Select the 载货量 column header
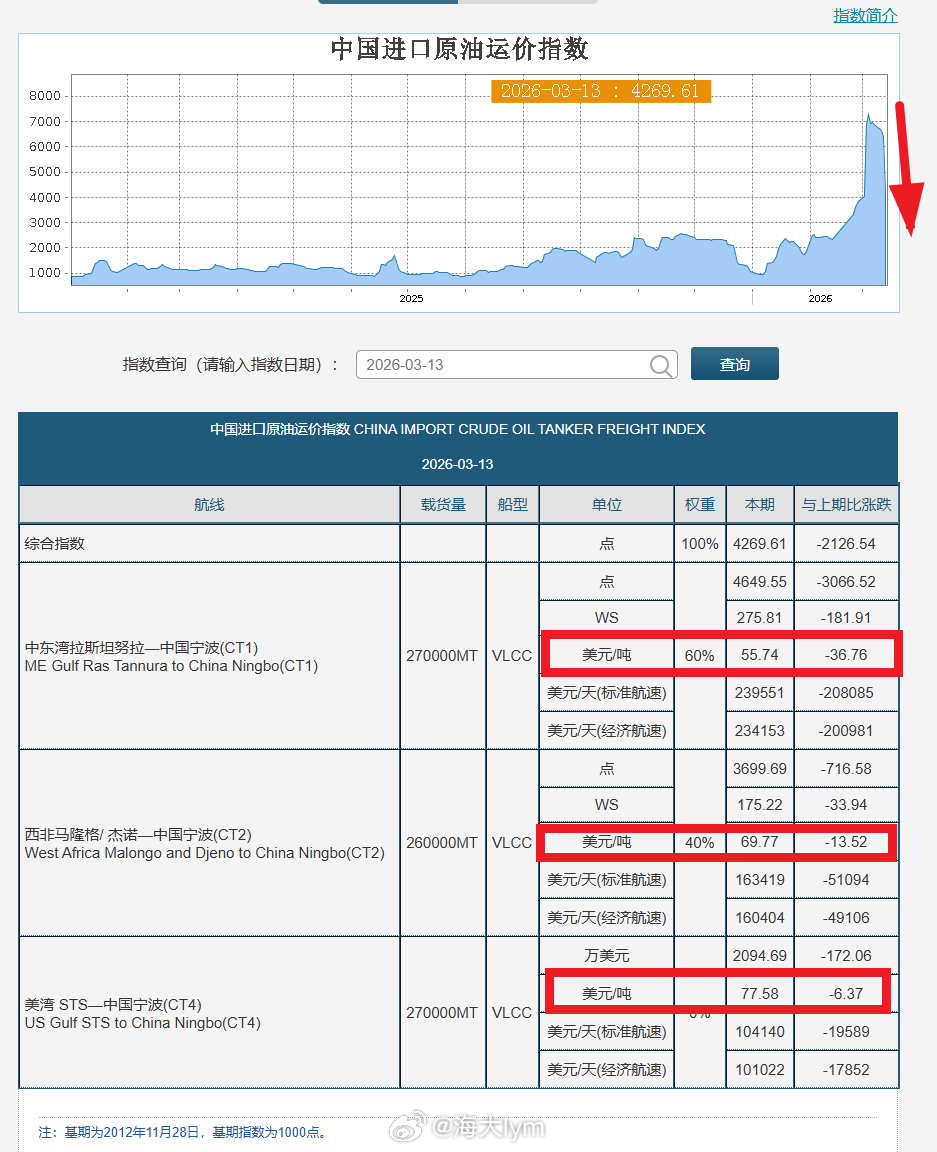Viewport: 937px width, 1152px height. tap(443, 505)
